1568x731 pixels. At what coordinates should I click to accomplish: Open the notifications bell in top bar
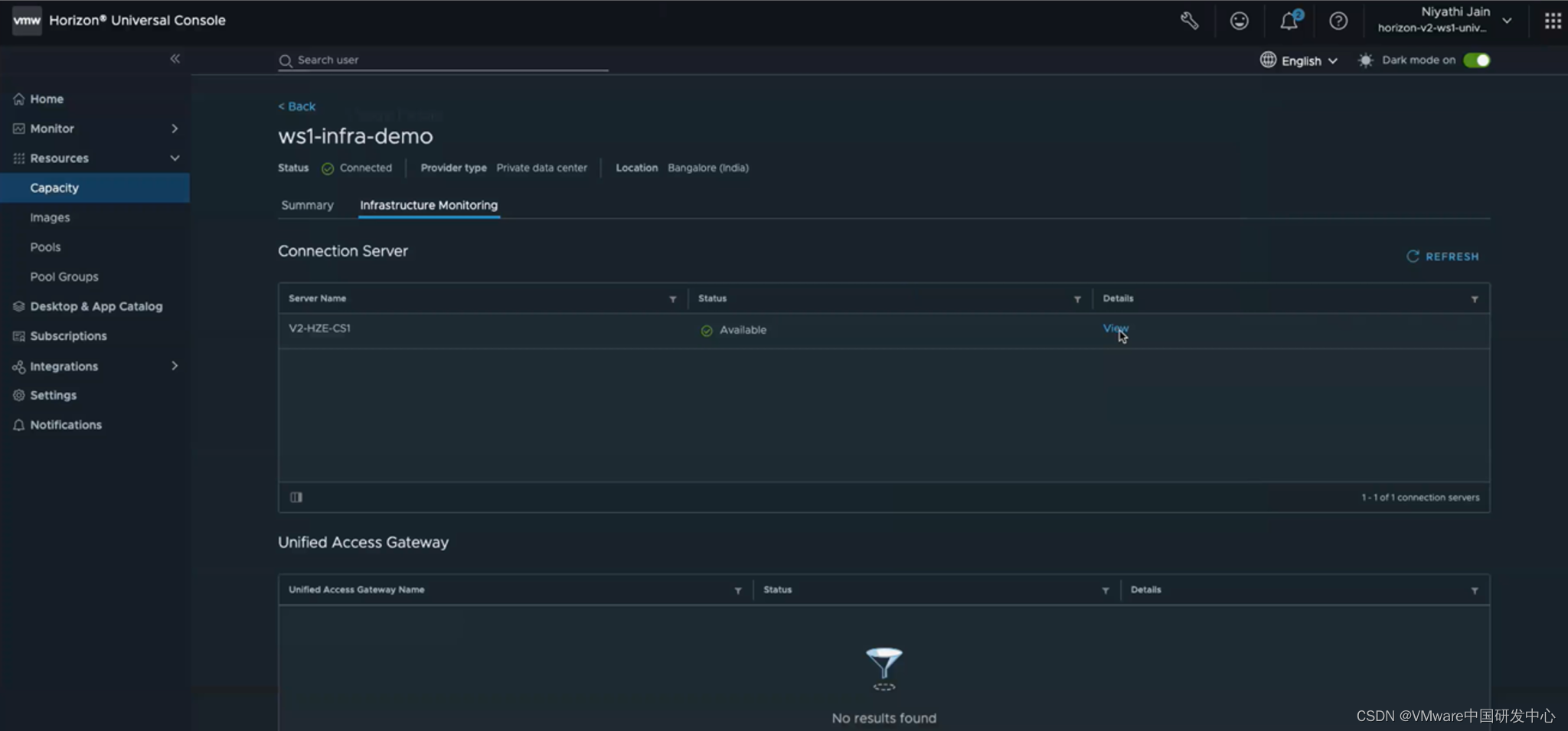(x=1290, y=20)
